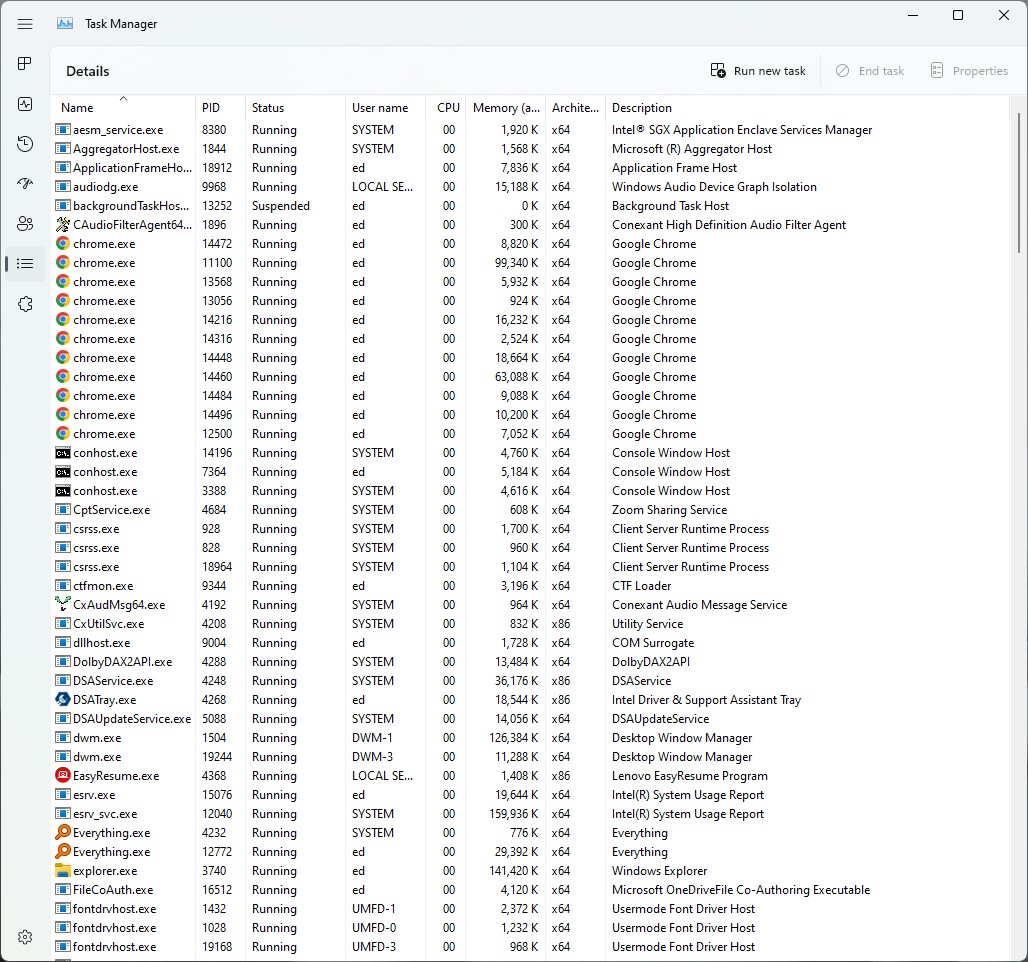This screenshot has width=1028, height=962.
Task: Click the CxAudMsg64.exe process icon
Action: [x=63, y=605]
